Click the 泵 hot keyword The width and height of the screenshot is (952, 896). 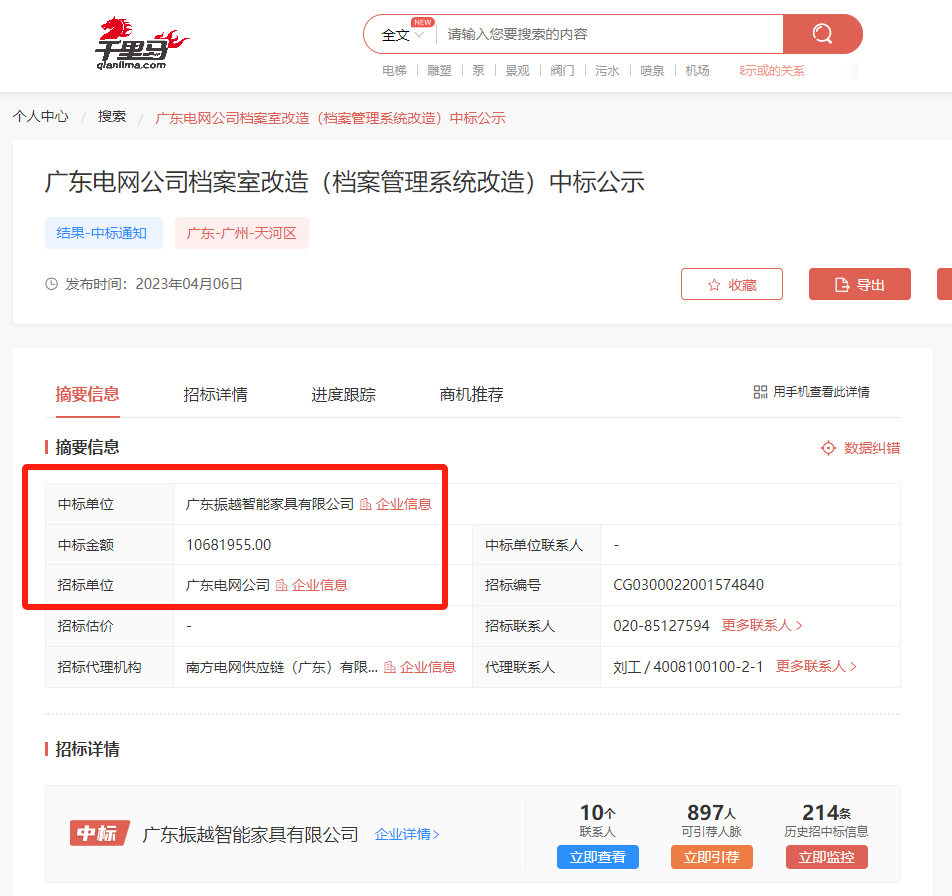click(x=478, y=70)
